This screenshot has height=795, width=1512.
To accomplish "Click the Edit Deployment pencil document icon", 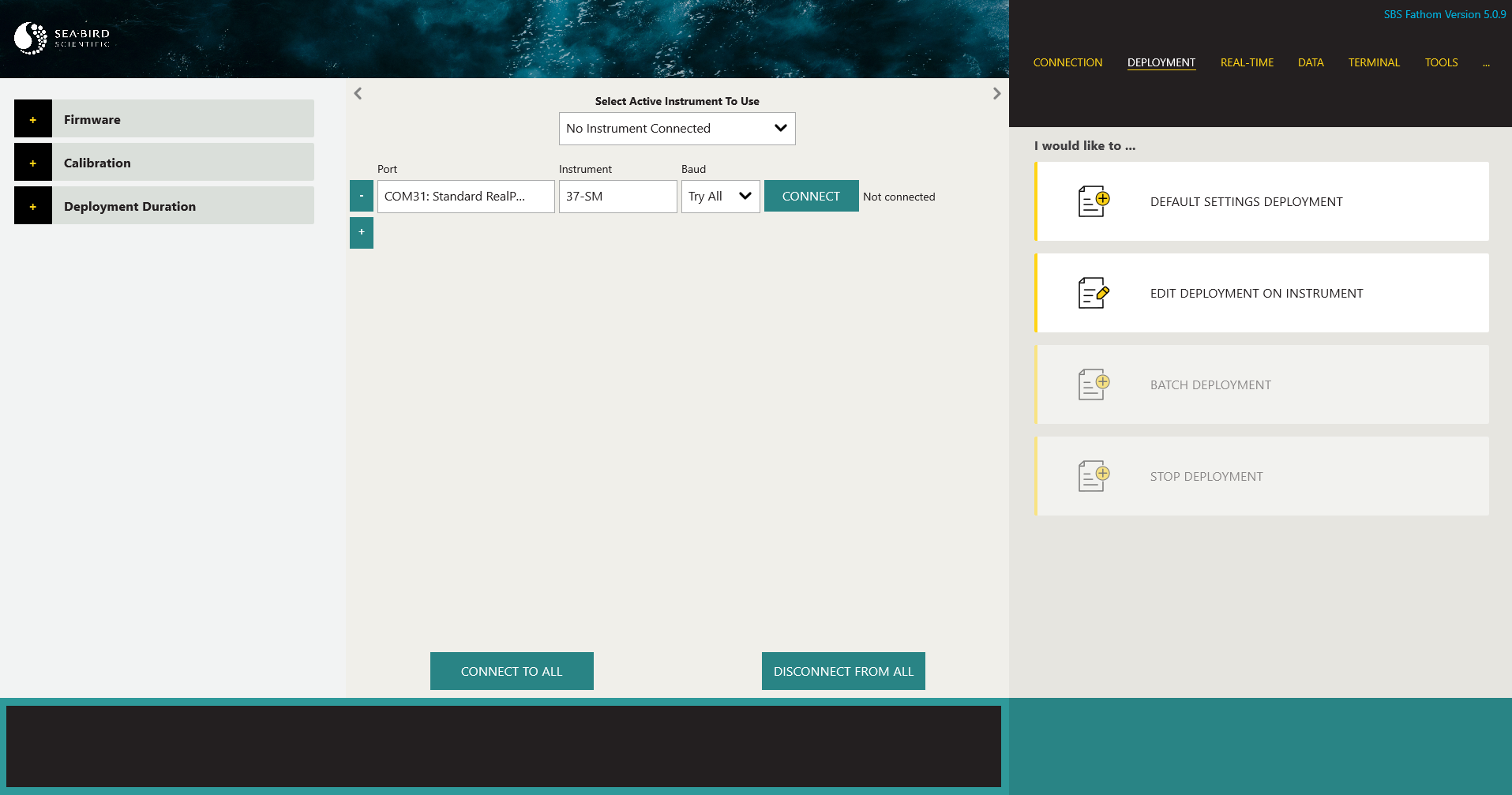I will 1094,293.
